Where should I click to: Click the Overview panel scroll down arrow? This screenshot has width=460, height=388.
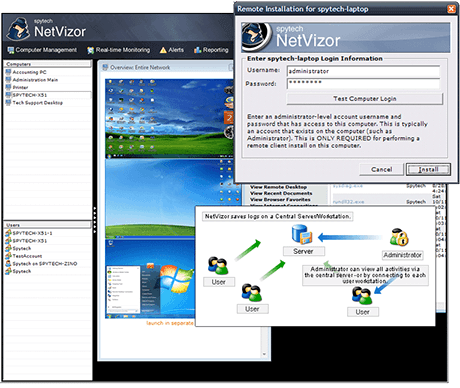point(264,354)
